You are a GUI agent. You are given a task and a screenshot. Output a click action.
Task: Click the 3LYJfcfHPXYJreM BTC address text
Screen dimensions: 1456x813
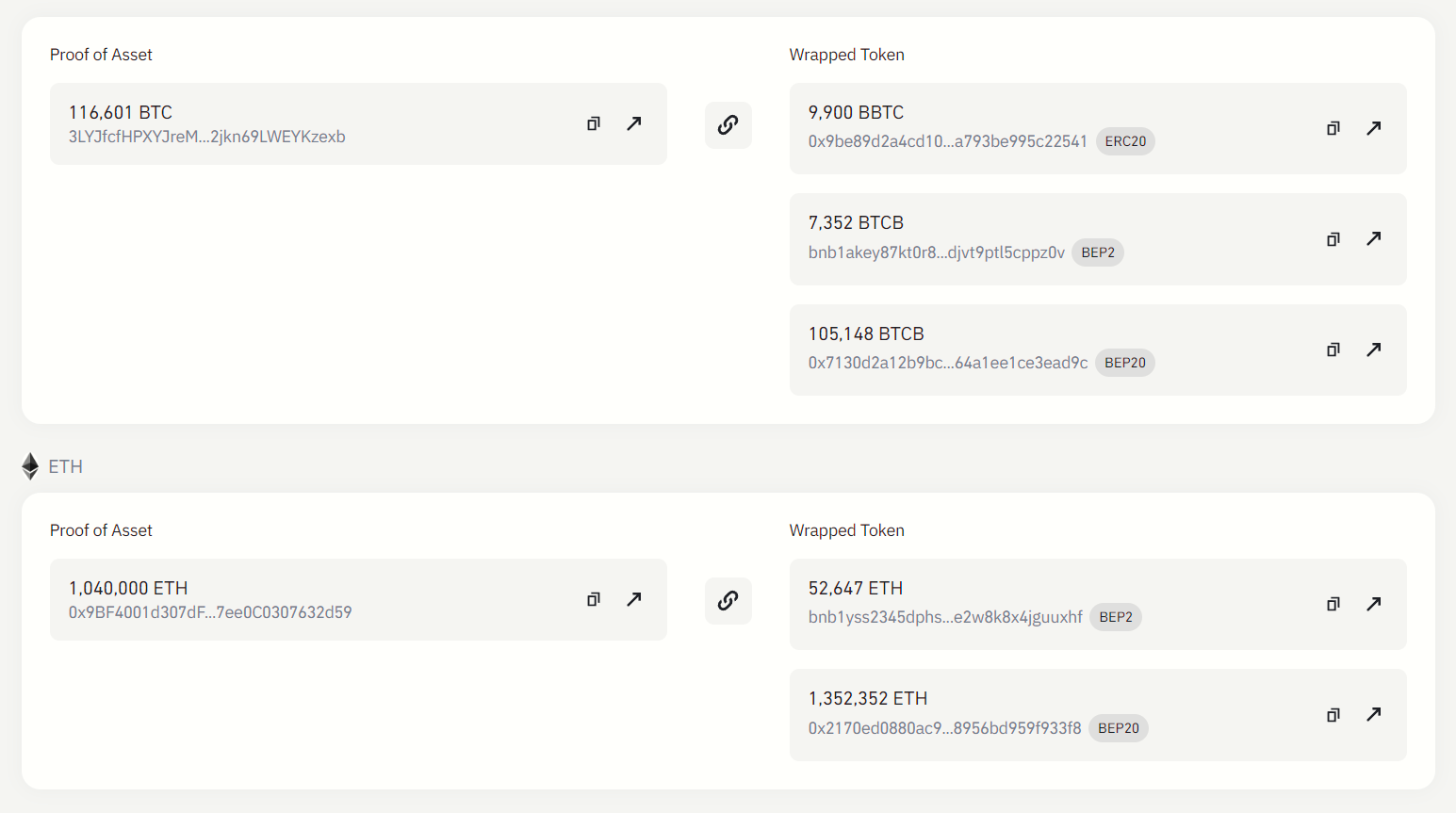pos(206,138)
